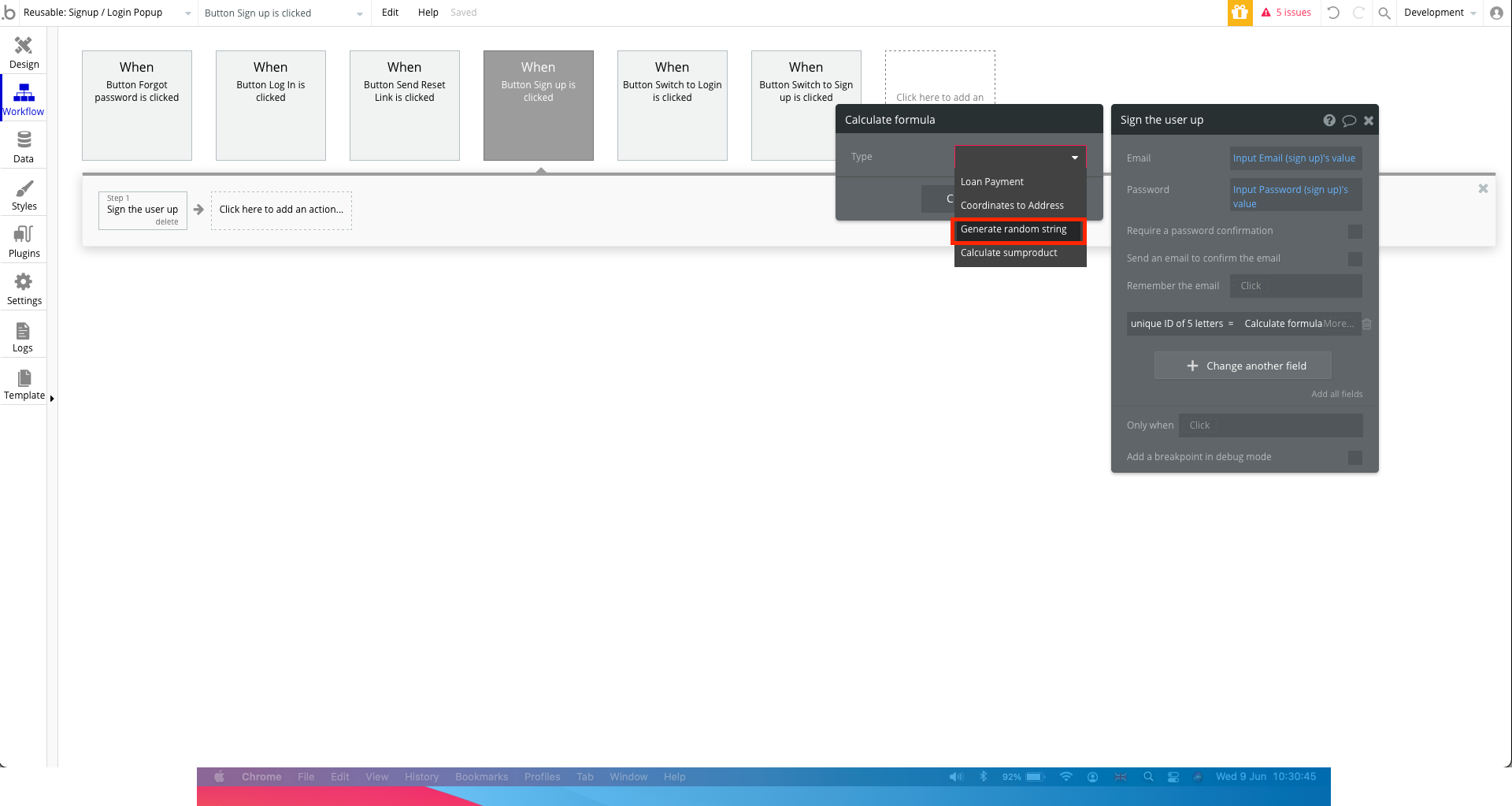Open the Design tab in sidebar

pyautogui.click(x=24, y=53)
